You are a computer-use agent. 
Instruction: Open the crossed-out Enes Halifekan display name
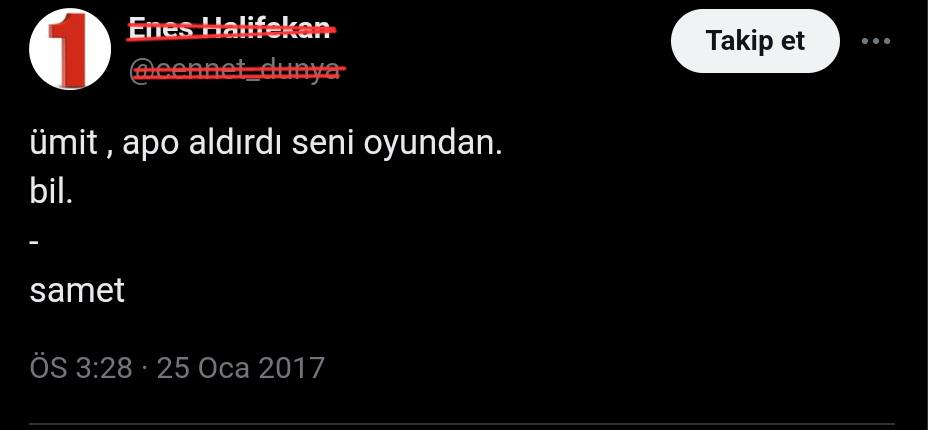coord(230,27)
